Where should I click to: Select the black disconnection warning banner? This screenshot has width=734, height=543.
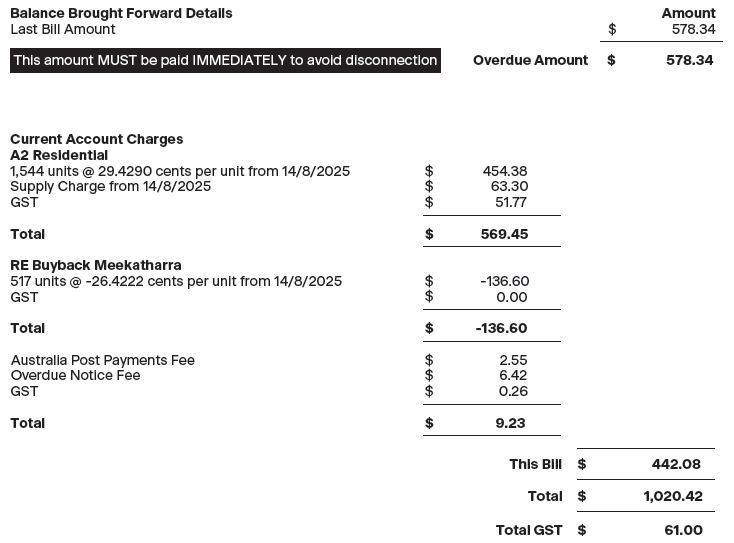coord(225,60)
